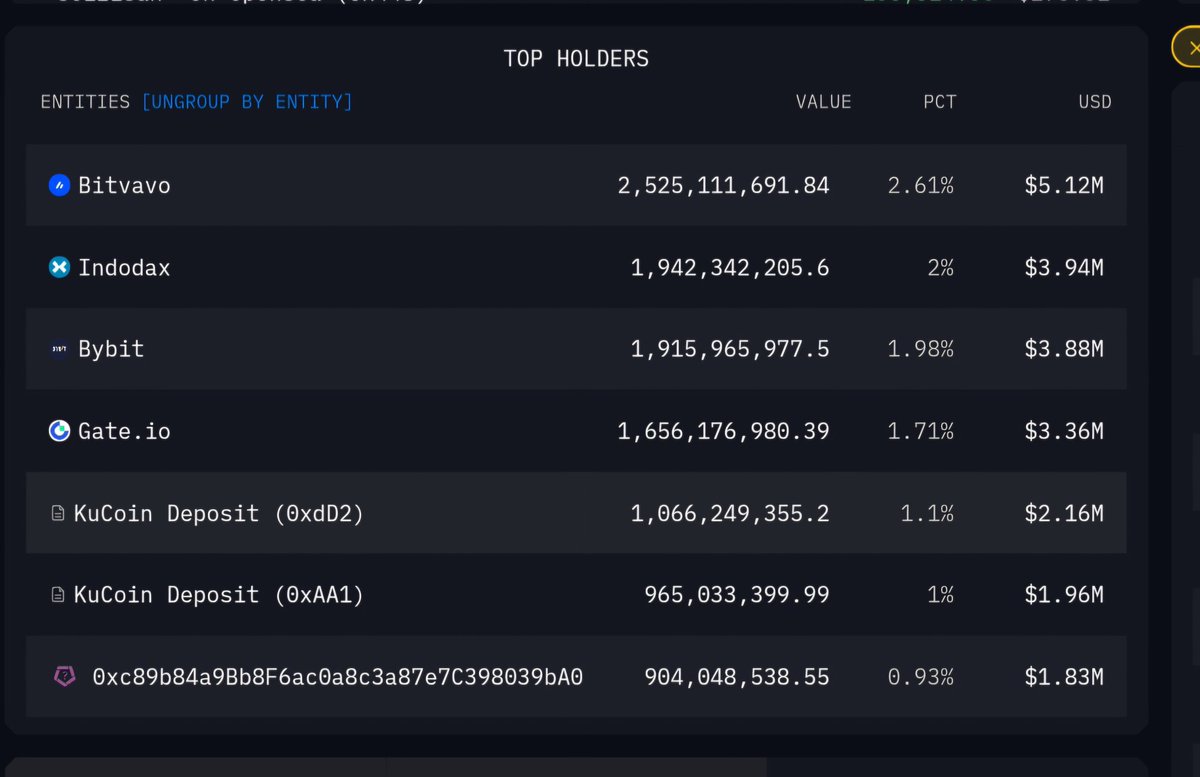
Task: Click the TOP HOLDERS panel title
Action: [576, 59]
